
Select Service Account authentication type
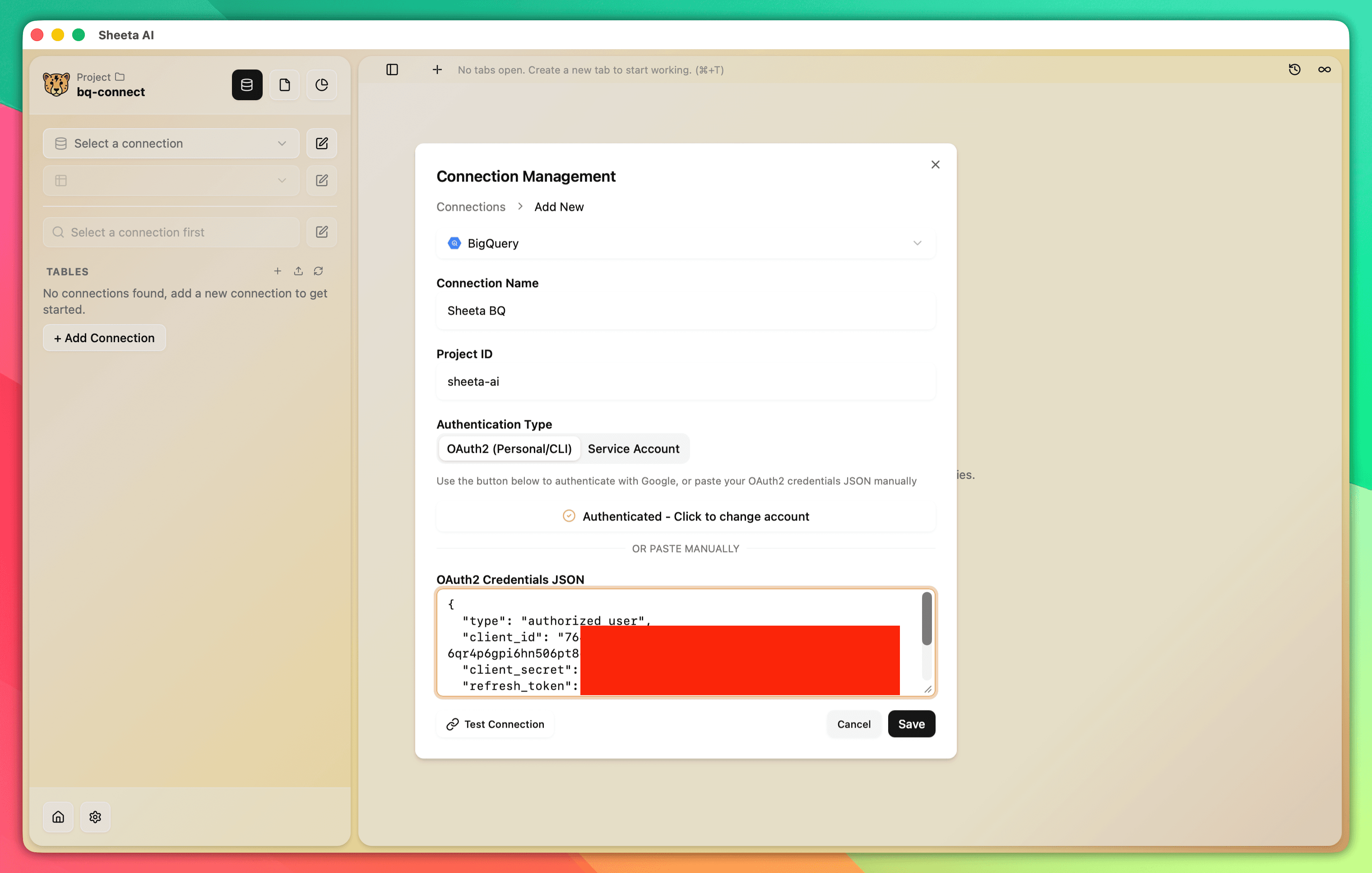[x=633, y=449]
